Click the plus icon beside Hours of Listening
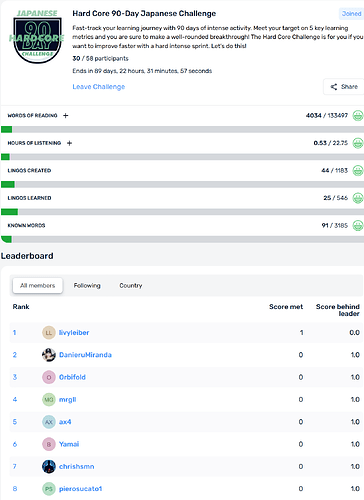Screen dimensions: 364x500 69,143
